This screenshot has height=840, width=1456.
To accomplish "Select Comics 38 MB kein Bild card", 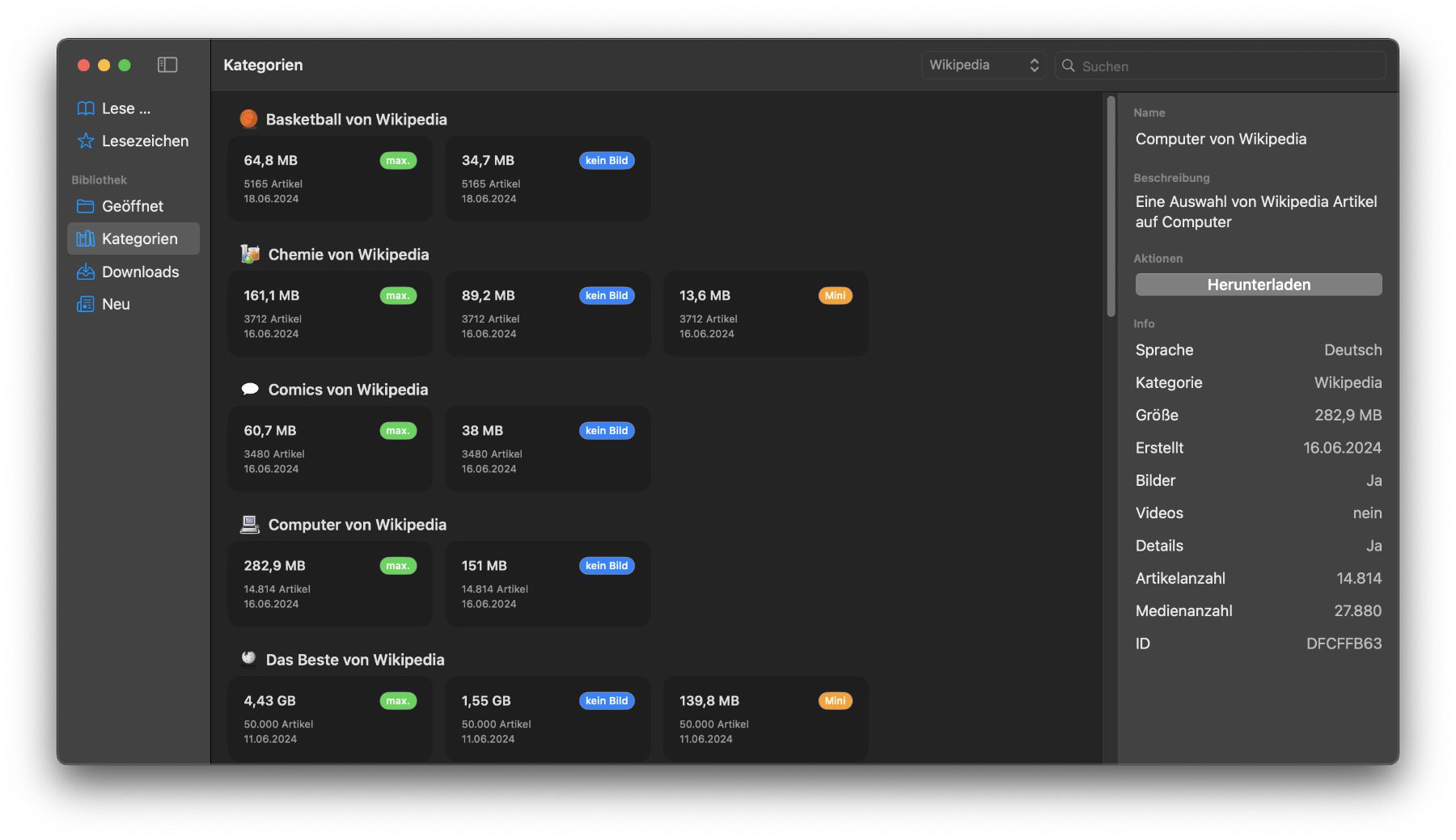I will click(548, 449).
